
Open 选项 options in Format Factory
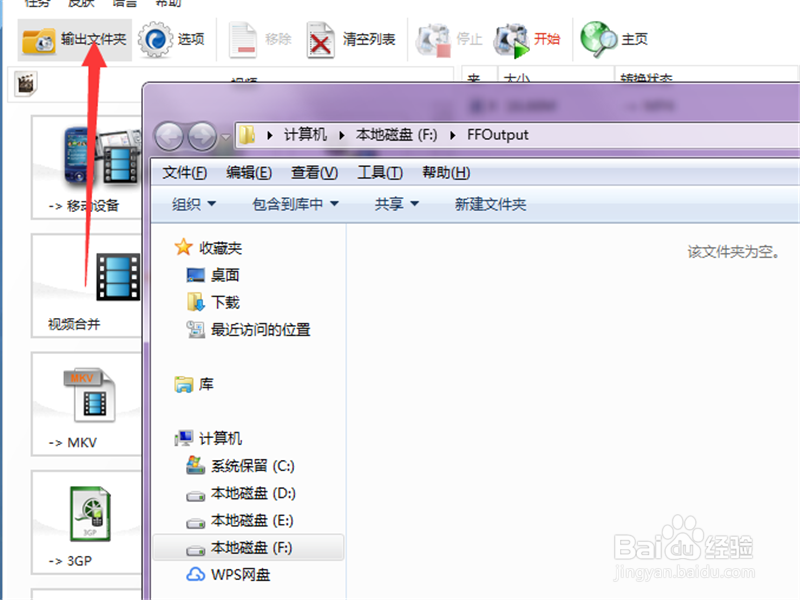pyautogui.click(x=172, y=39)
